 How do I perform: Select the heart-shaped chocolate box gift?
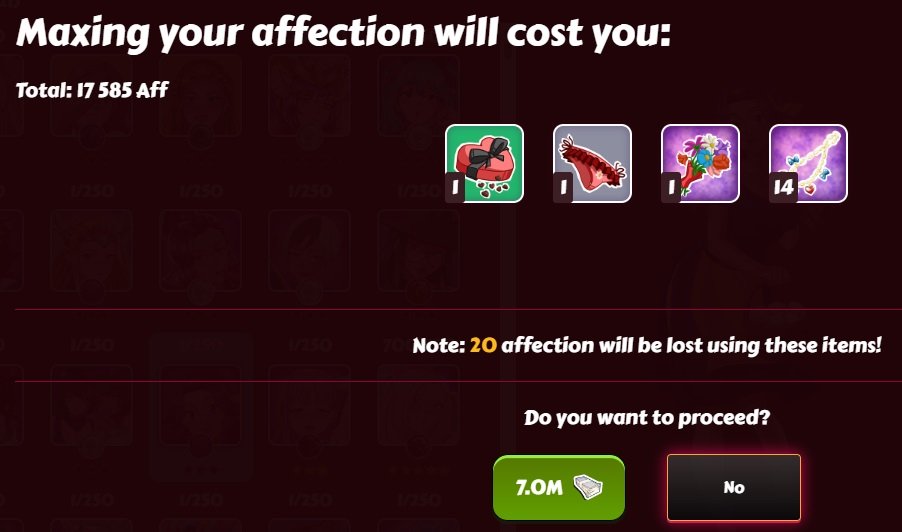pos(484,163)
